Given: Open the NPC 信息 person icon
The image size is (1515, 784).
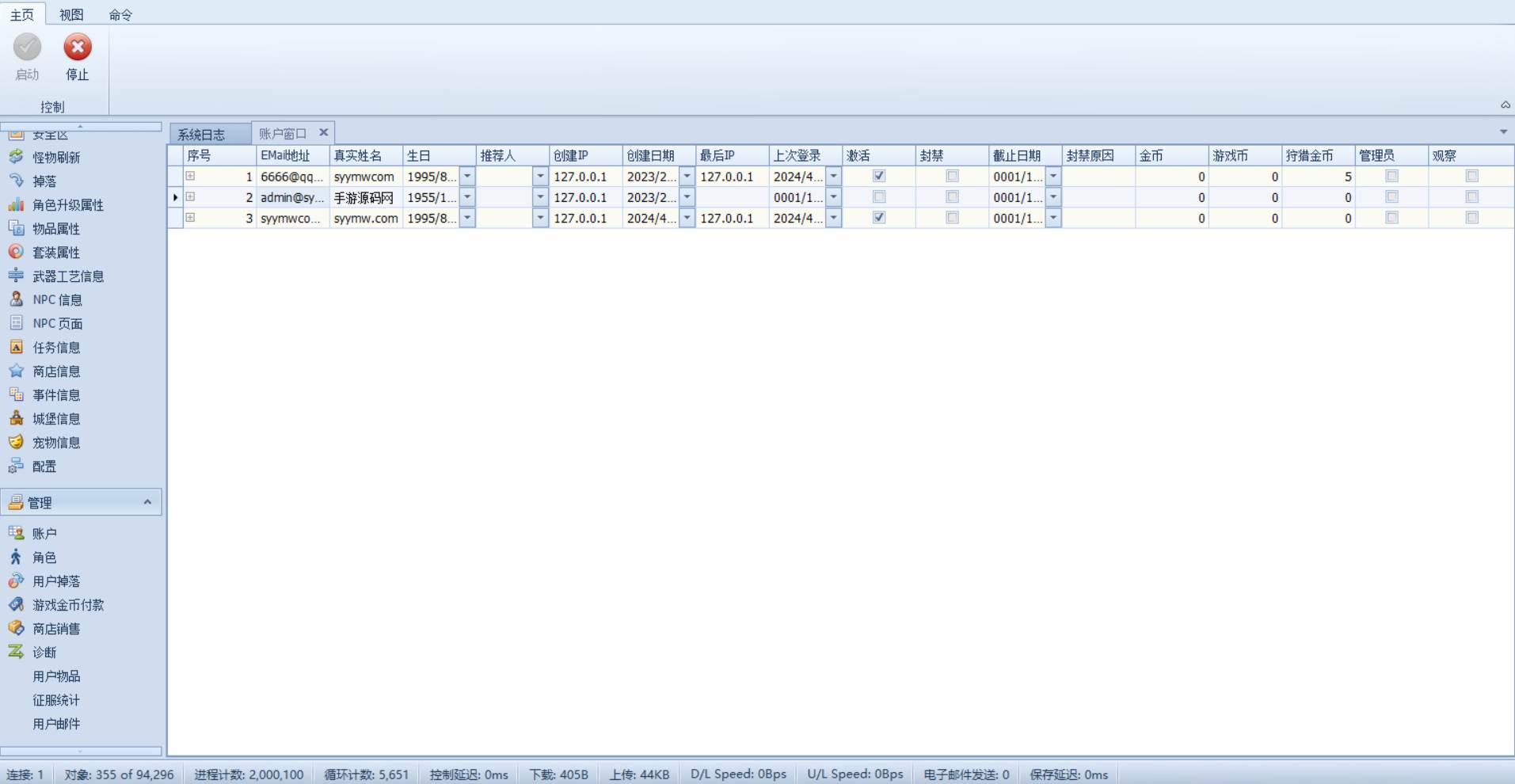Looking at the screenshot, I should pyautogui.click(x=16, y=299).
